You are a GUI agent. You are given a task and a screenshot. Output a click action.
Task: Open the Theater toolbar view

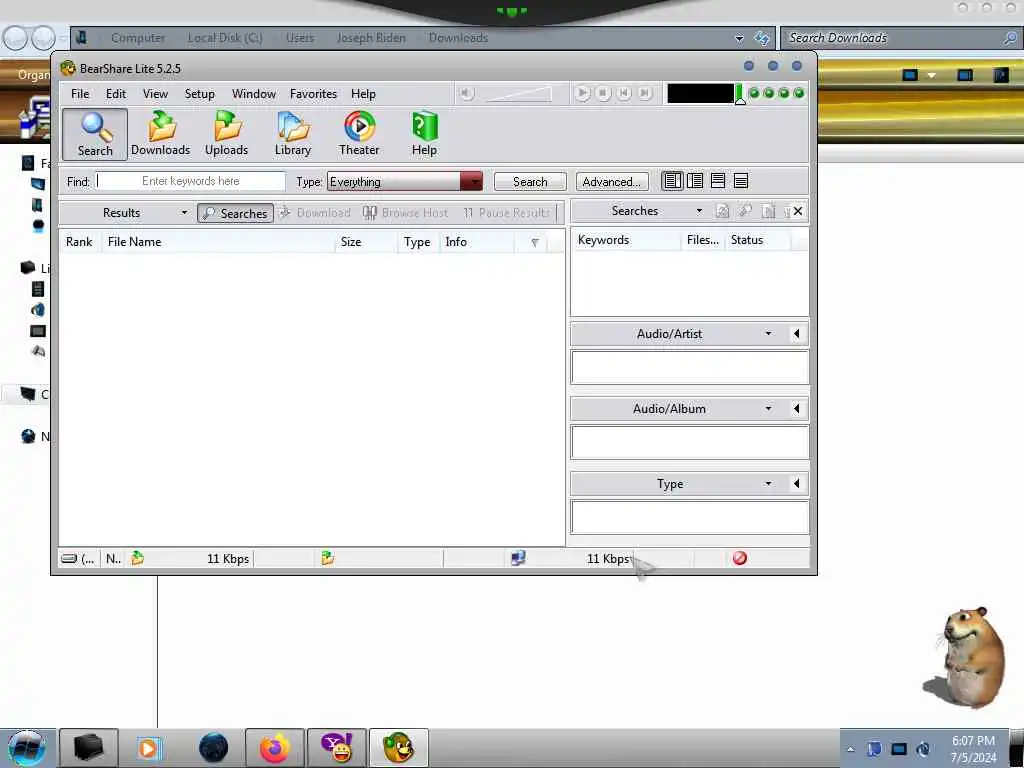pyautogui.click(x=359, y=135)
